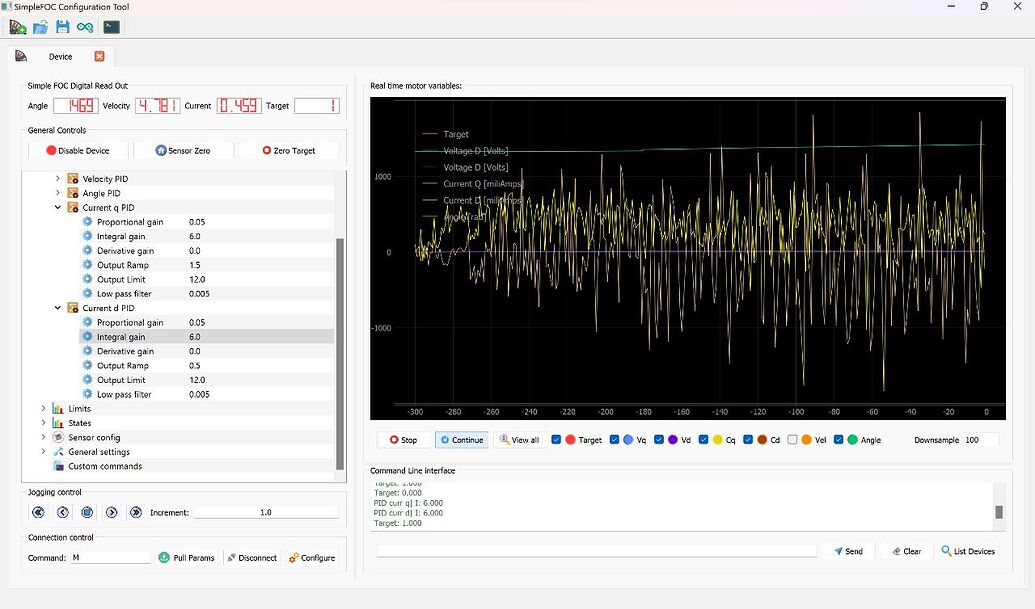Open the terminal console icon in the toolbar
Screen dimensions: 1035x609
(112, 26)
